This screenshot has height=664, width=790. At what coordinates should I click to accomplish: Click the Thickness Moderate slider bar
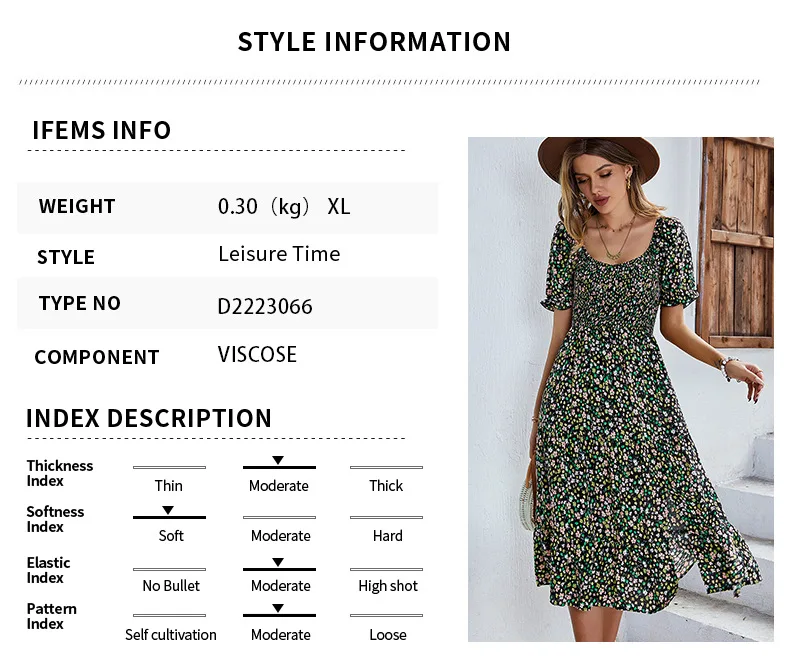pos(279,467)
